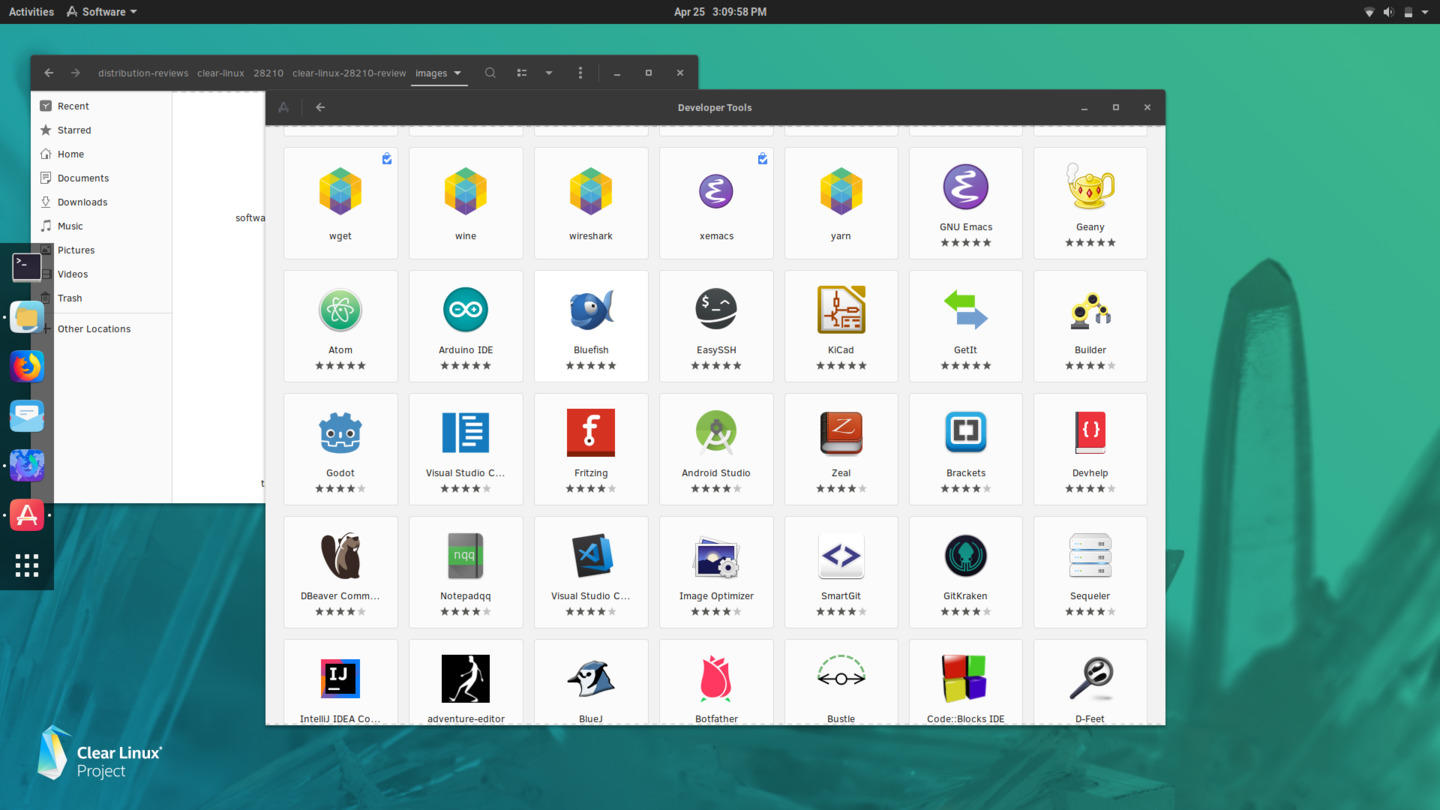This screenshot has width=1440, height=810.
Task: Select the clear-linux path segment
Action: click(x=220, y=73)
